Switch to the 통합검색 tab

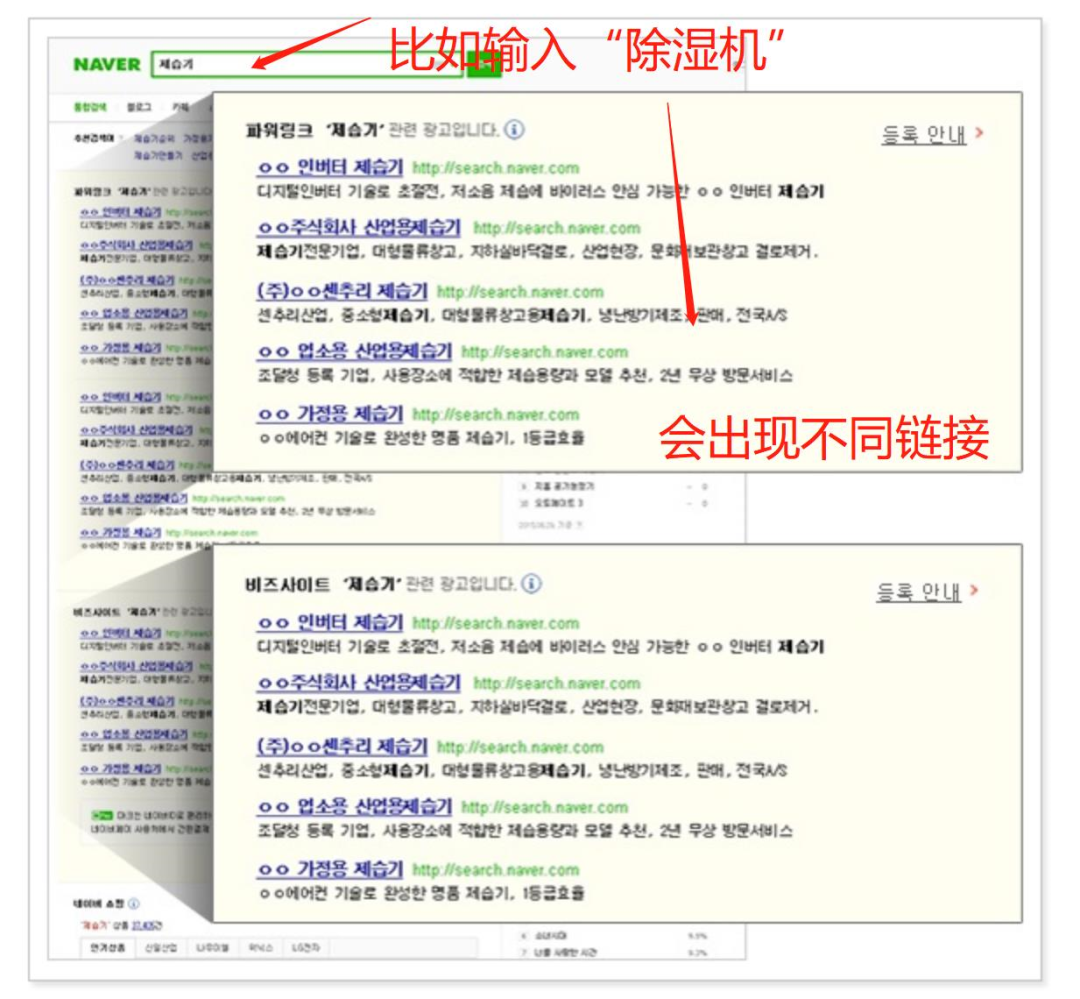point(90,107)
